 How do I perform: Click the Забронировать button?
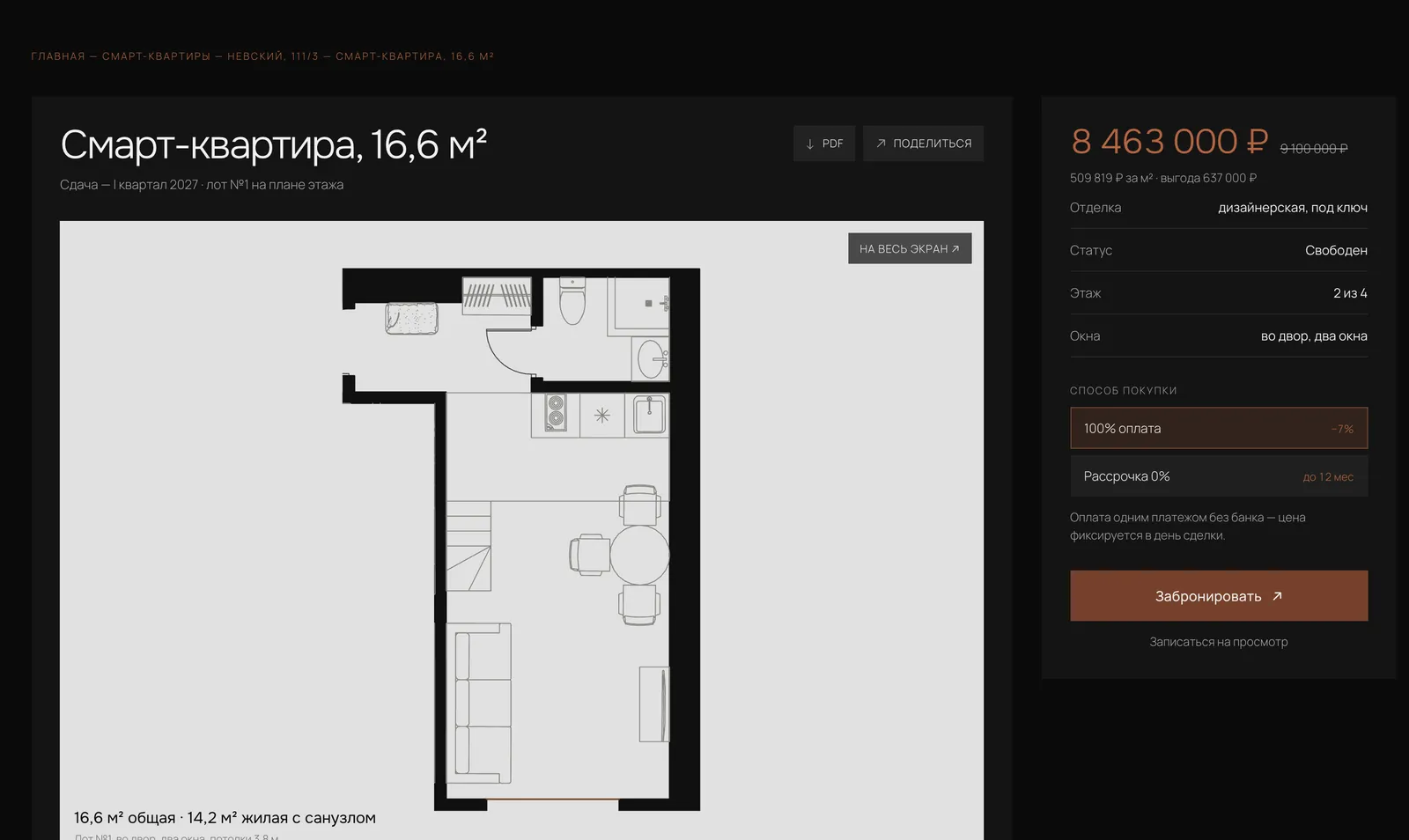tap(1219, 596)
